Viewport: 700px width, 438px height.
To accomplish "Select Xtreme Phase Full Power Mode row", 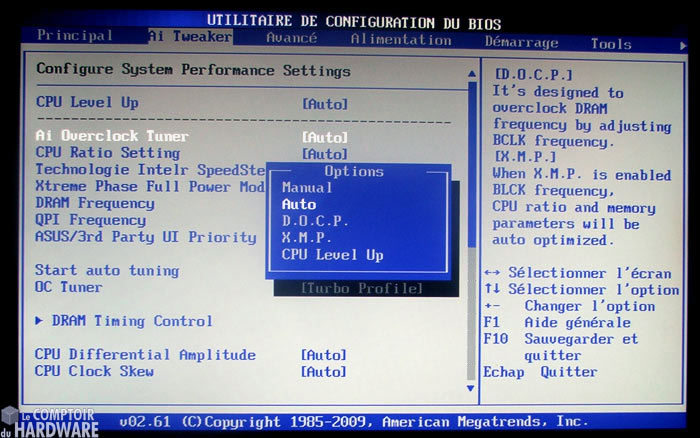I will [150, 186].
